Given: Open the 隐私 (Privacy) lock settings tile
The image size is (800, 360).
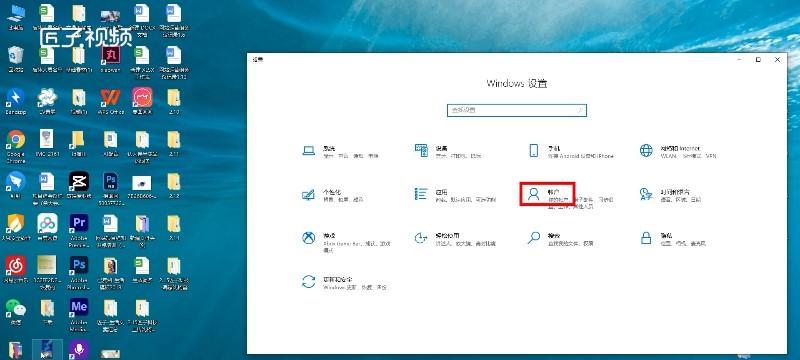Looking at the screenshot, I should 672,239.
